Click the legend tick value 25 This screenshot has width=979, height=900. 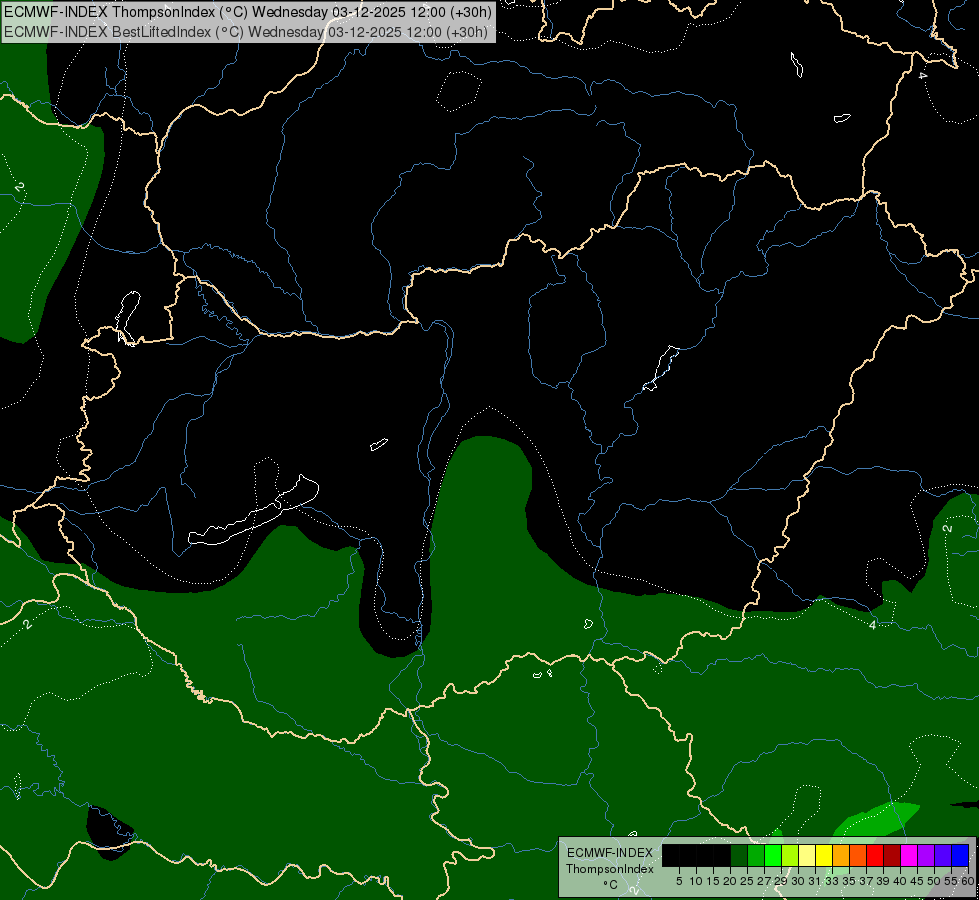[x=747, y=881]
